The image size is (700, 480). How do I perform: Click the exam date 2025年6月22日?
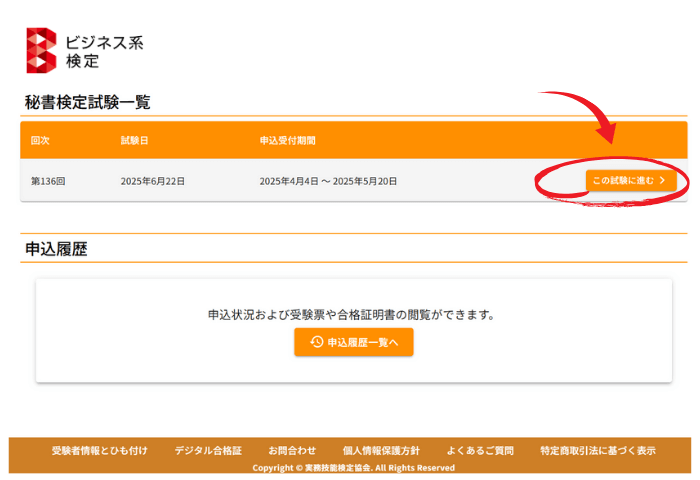click(x=153, y=181)
